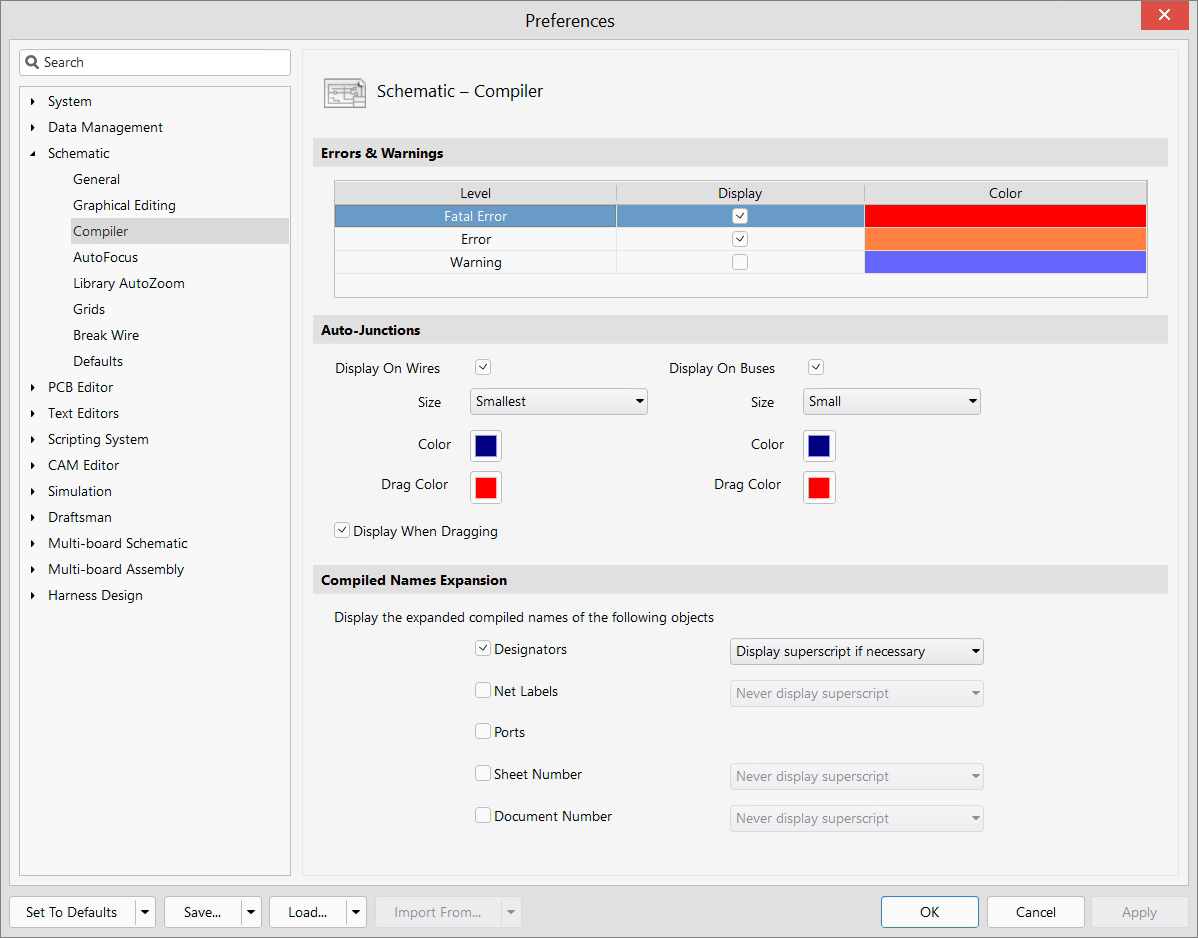
Task: Select Library AutoZoom page
Action: coord(128,283)
